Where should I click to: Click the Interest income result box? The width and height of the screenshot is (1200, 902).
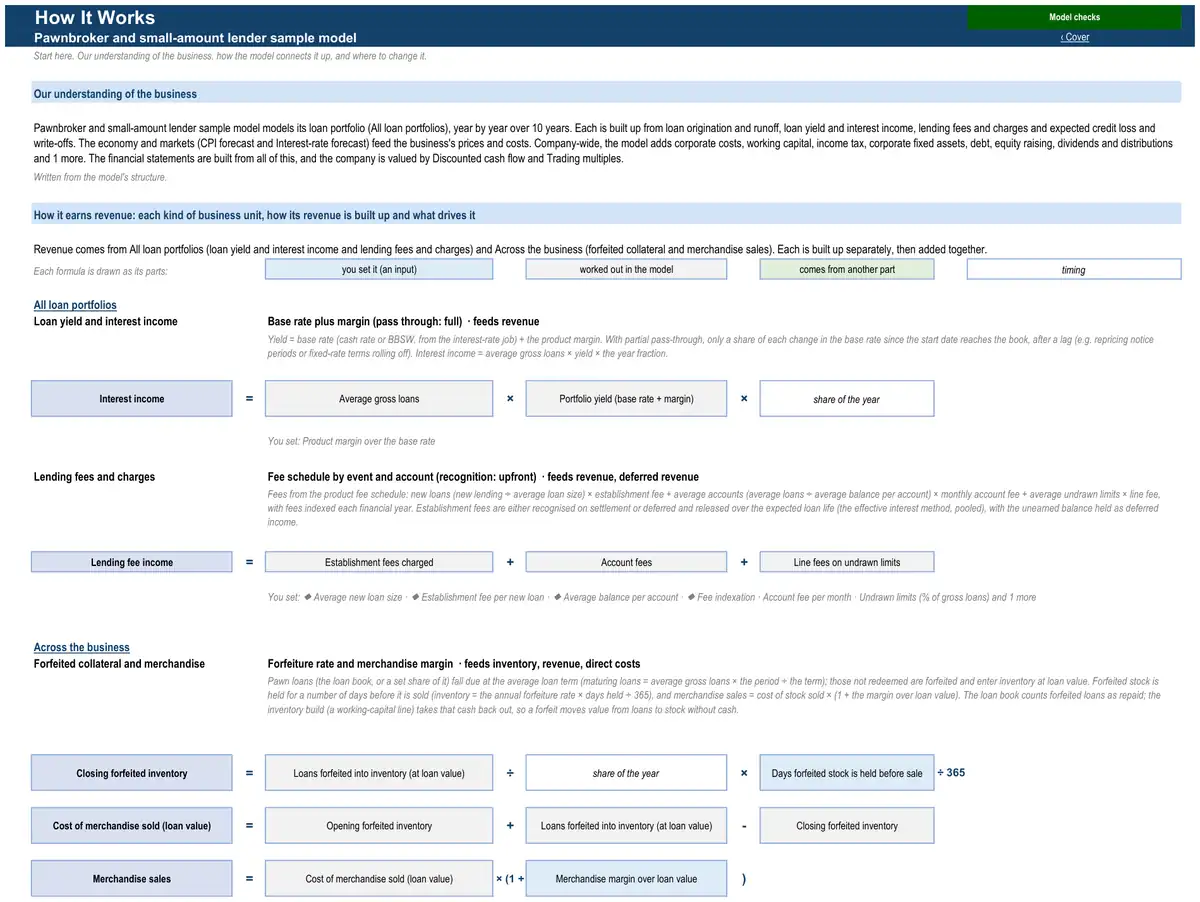coord(132,399)
